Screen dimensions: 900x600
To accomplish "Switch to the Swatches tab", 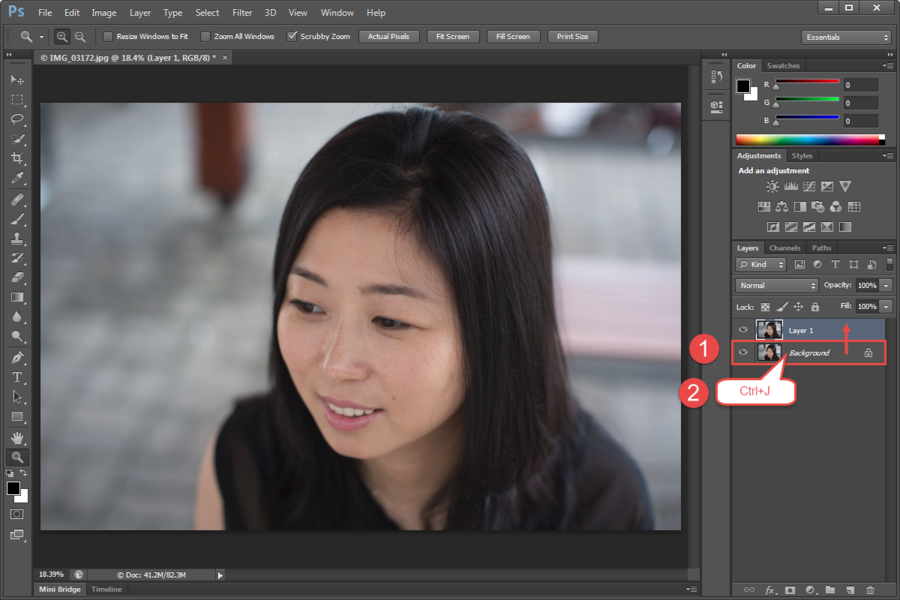I will pos(783,66).
